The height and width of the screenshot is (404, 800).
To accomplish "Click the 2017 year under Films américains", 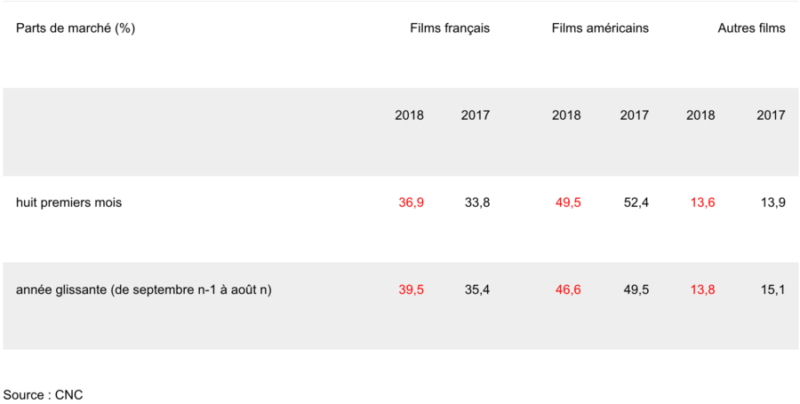I will [634, 115].
